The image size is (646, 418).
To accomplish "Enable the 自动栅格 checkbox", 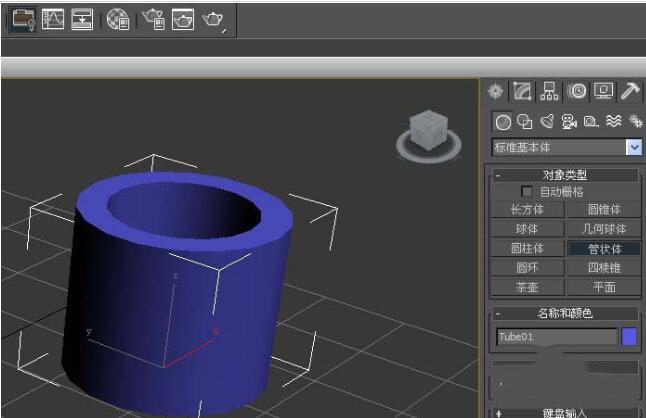I will [527, 191].
